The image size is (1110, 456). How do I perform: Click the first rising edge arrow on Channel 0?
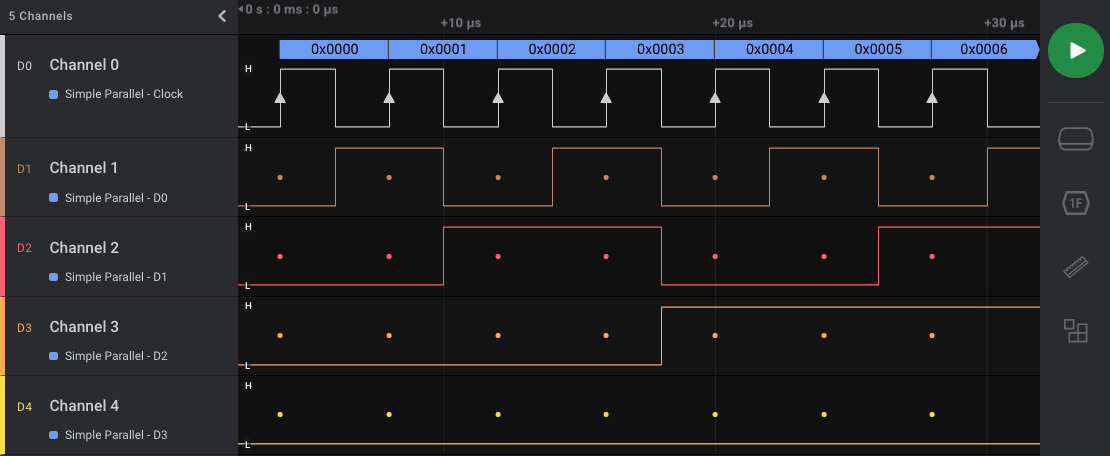click(x=280, y=97)
